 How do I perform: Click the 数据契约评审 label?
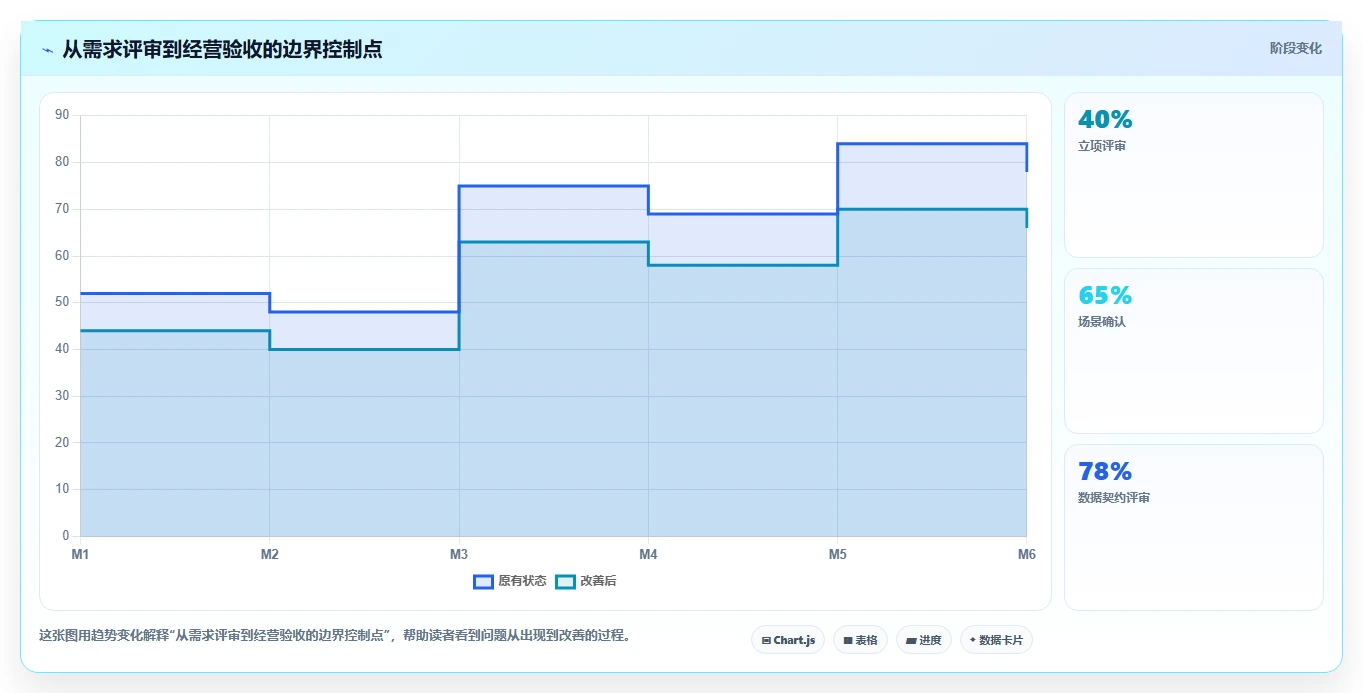(x=1114, y=498)
